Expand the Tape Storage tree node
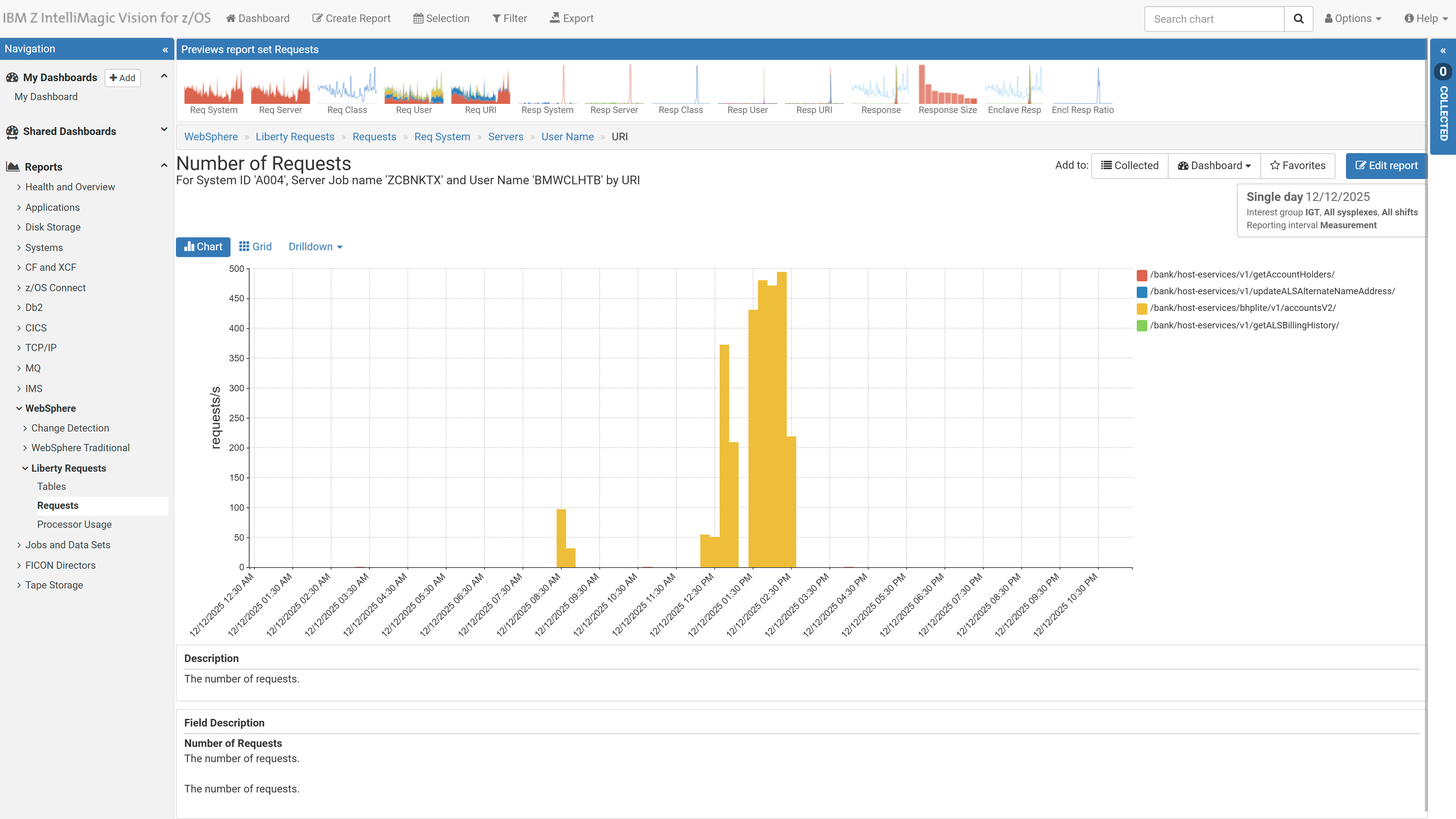The width and height of the screenshot is (1456, 819). coord(54,585)
